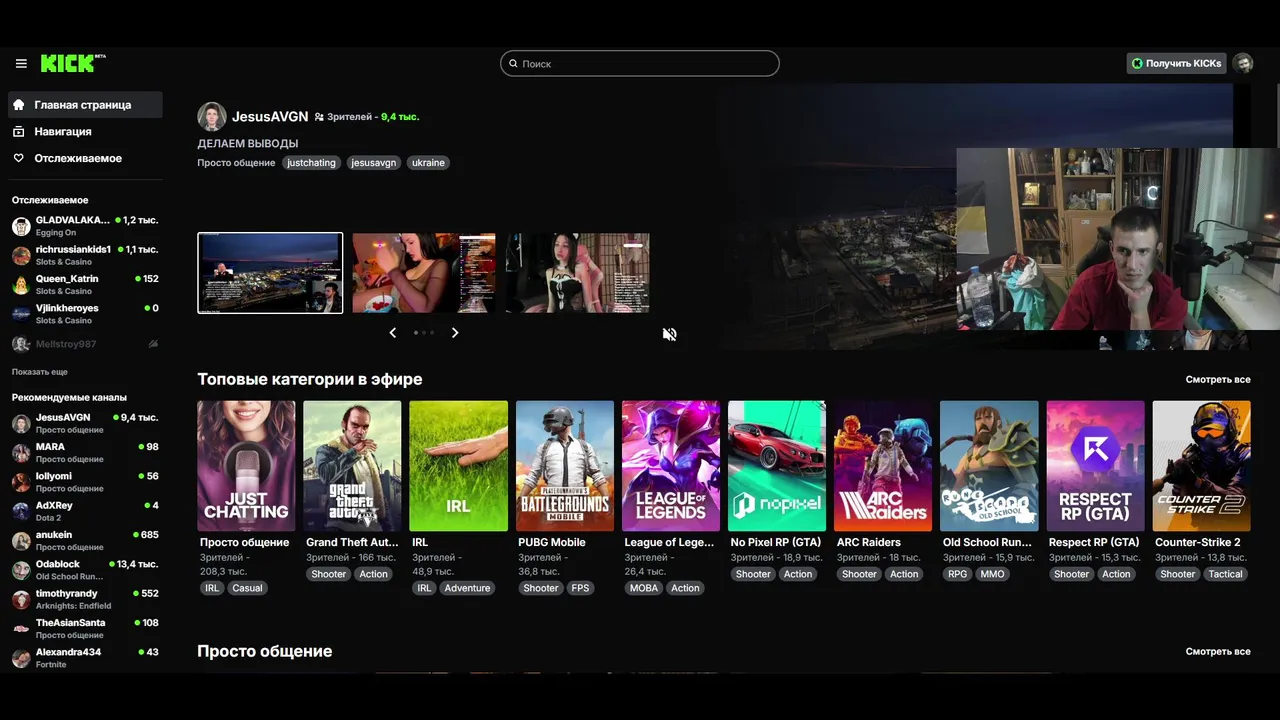The height and width of the screenshot is (720, 1280).
Task: Click the RPG tag under Old School RuneScape
Action: [957, 574]
